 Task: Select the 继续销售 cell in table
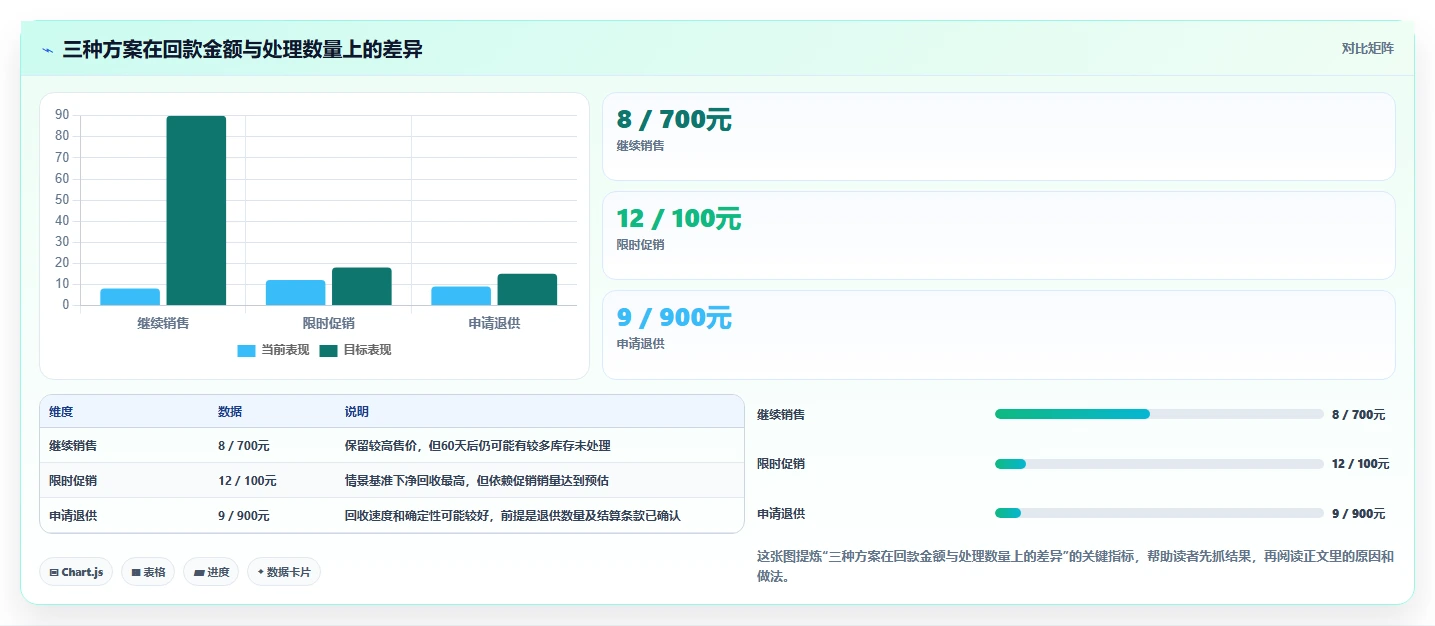click(x=73, y=446)
